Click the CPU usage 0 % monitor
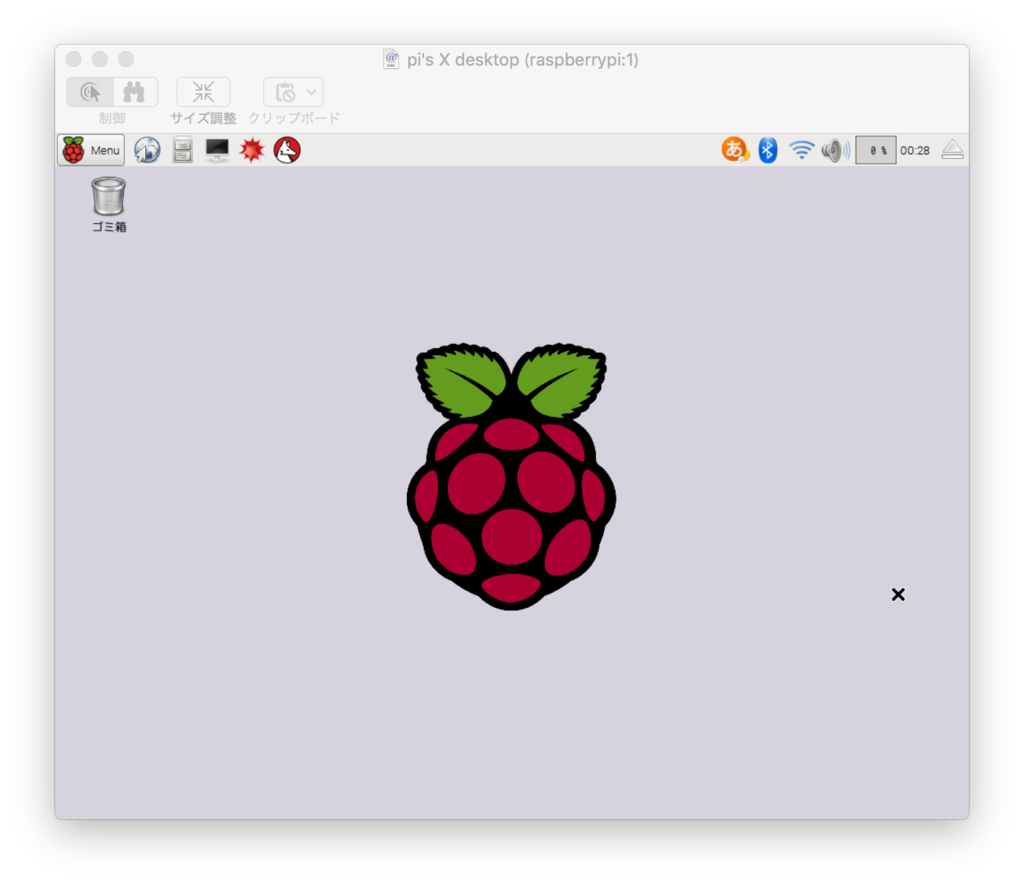The image size is (1024, 885). (x=876, y=150)
